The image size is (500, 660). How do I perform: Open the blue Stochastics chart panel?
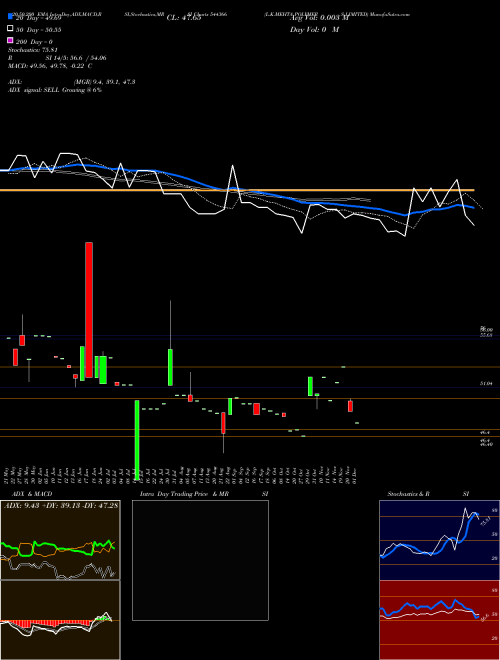[439, 540]
